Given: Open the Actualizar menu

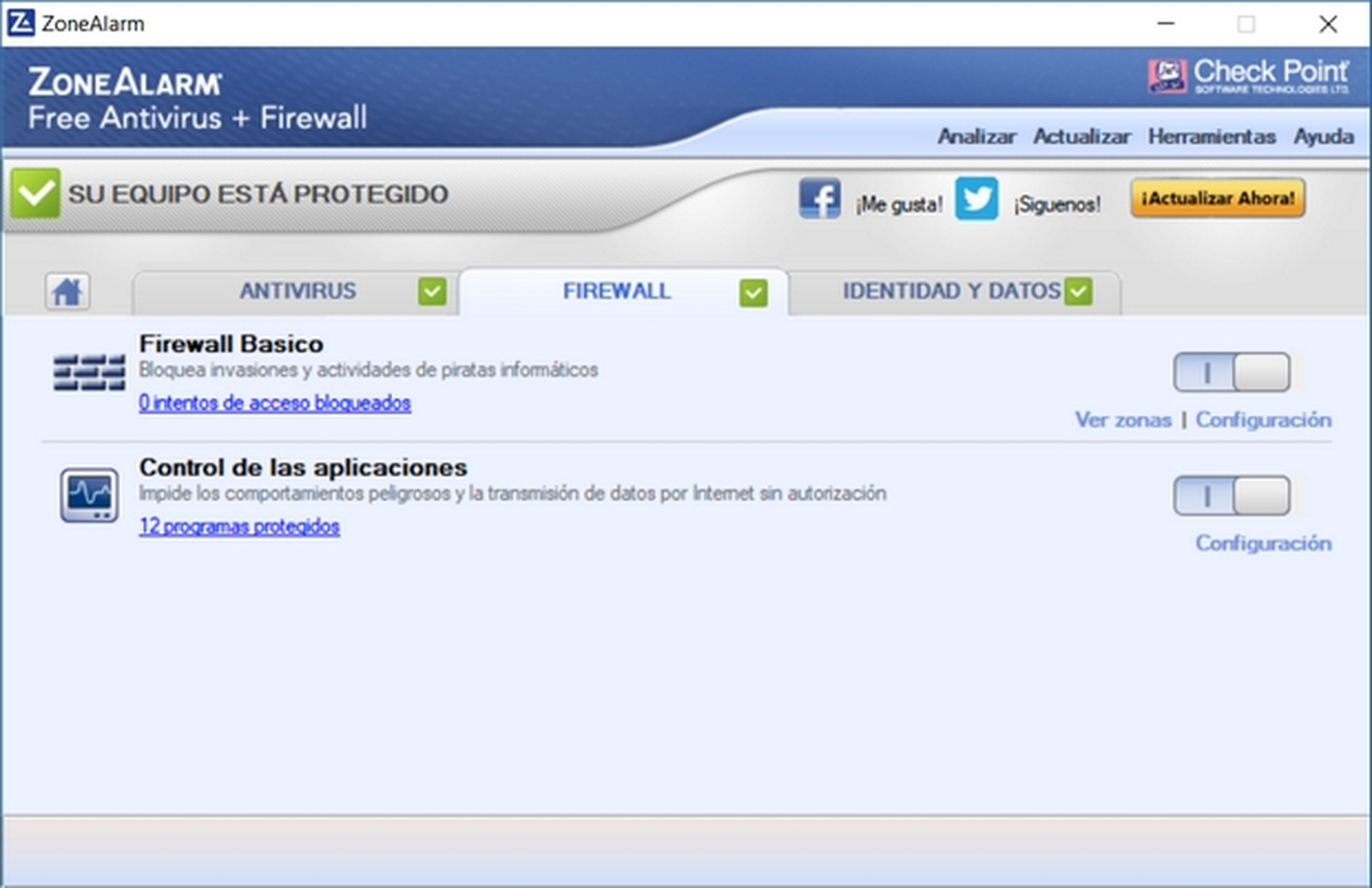Looking at the screenshot, I should (x=1081, y=137).
